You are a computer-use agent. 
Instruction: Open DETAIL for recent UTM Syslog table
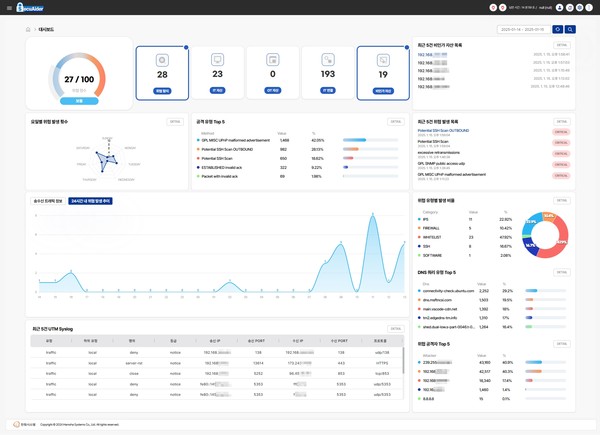tap(396, 328)
